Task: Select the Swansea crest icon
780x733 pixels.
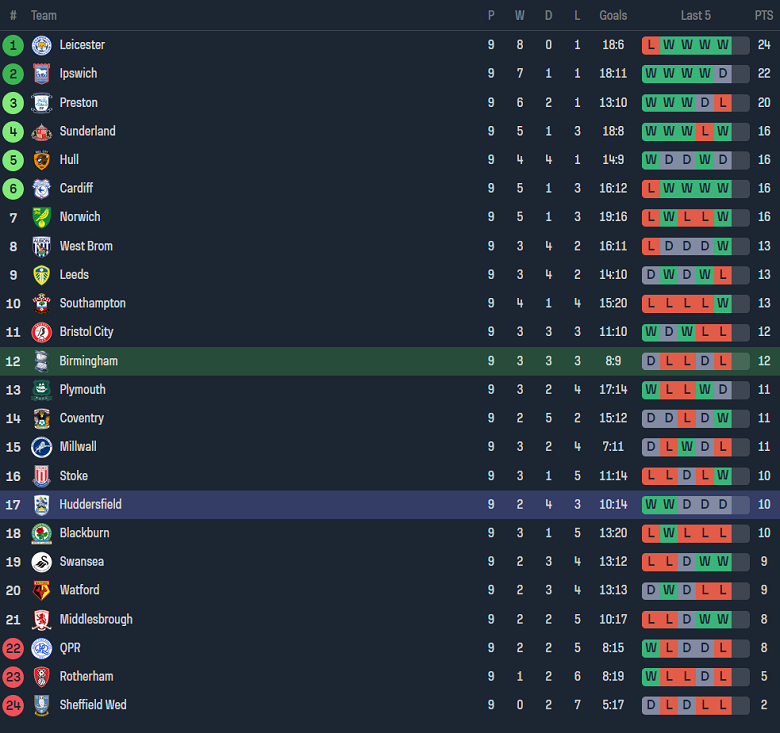Action: pyautogui.click(x=41, y=562)
